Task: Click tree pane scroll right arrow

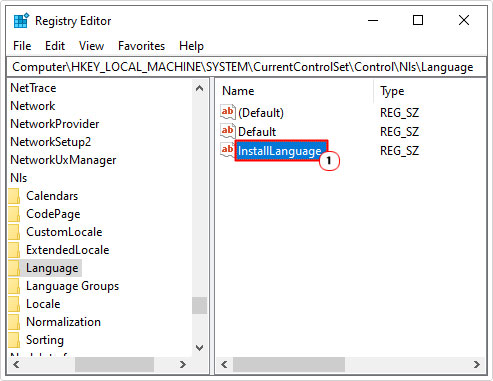Action: pyautogui.click(x=182, y=364)
